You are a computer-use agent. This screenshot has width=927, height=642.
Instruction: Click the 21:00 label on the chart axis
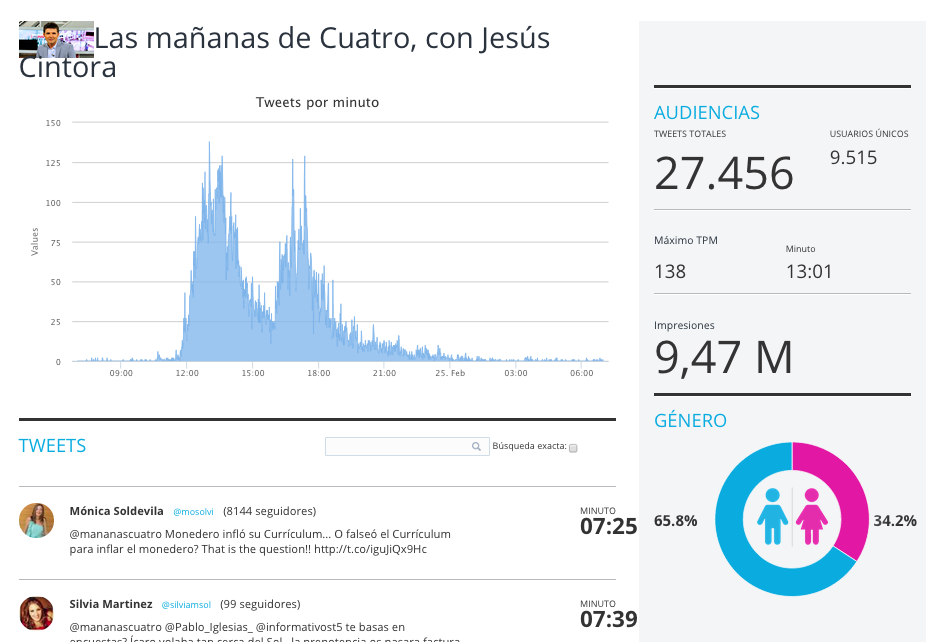[384, 373]
